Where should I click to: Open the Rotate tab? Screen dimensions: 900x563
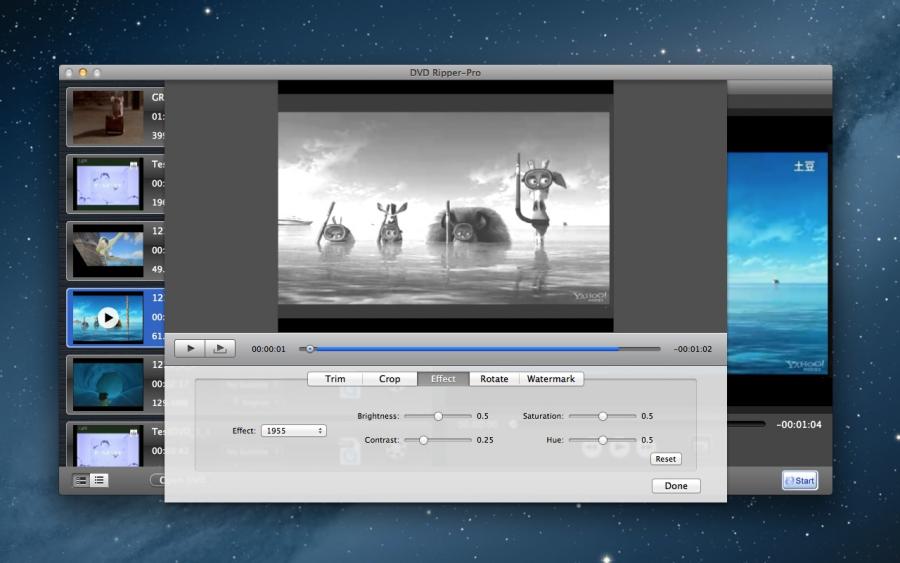point(494,379)
